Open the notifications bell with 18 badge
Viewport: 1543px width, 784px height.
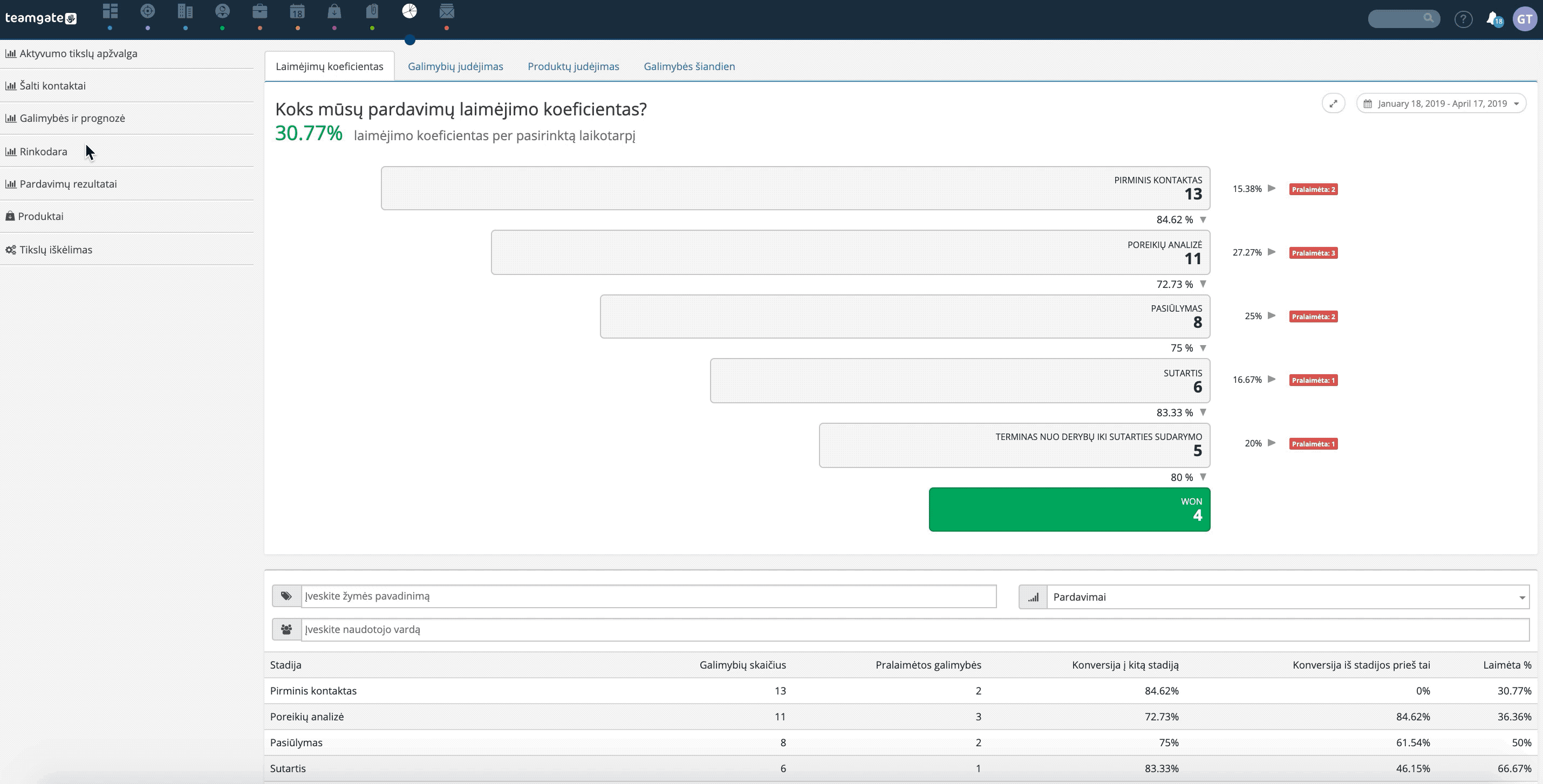(x=1494, y=19)
